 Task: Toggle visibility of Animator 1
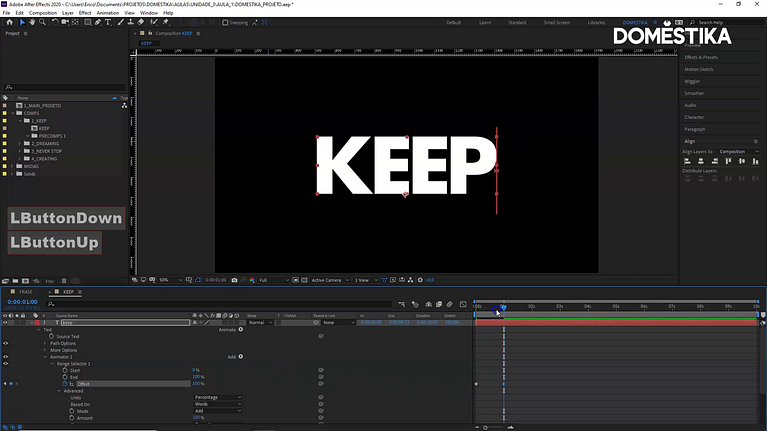(x=5, y=357)
